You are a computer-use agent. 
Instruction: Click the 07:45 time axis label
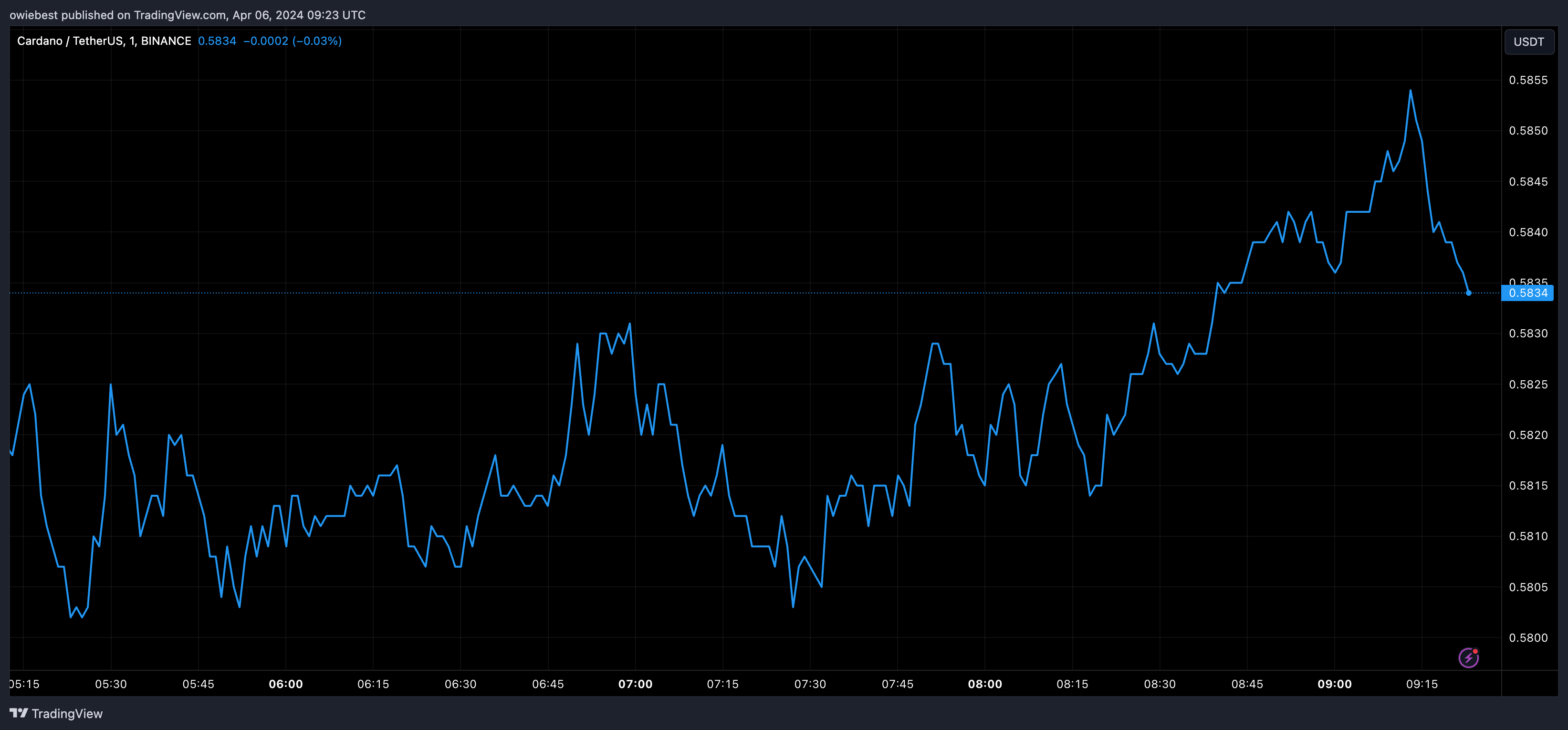pos(898,684)
